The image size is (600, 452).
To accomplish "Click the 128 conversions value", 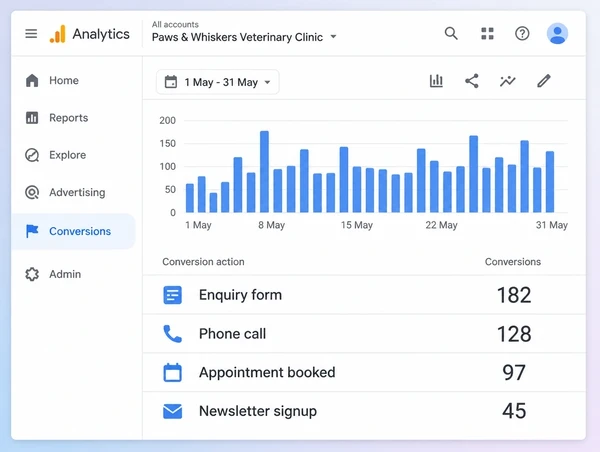I will [x=514, y=334].
